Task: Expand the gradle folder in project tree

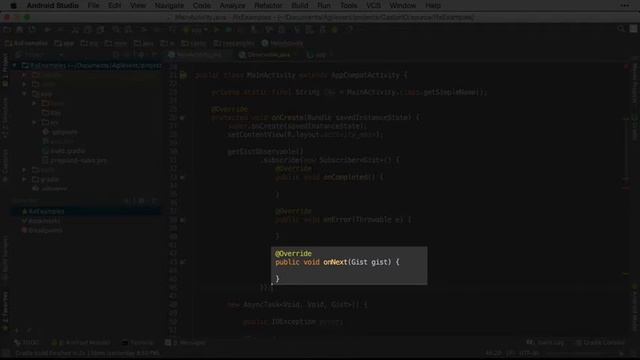Action: coord(24,179)
